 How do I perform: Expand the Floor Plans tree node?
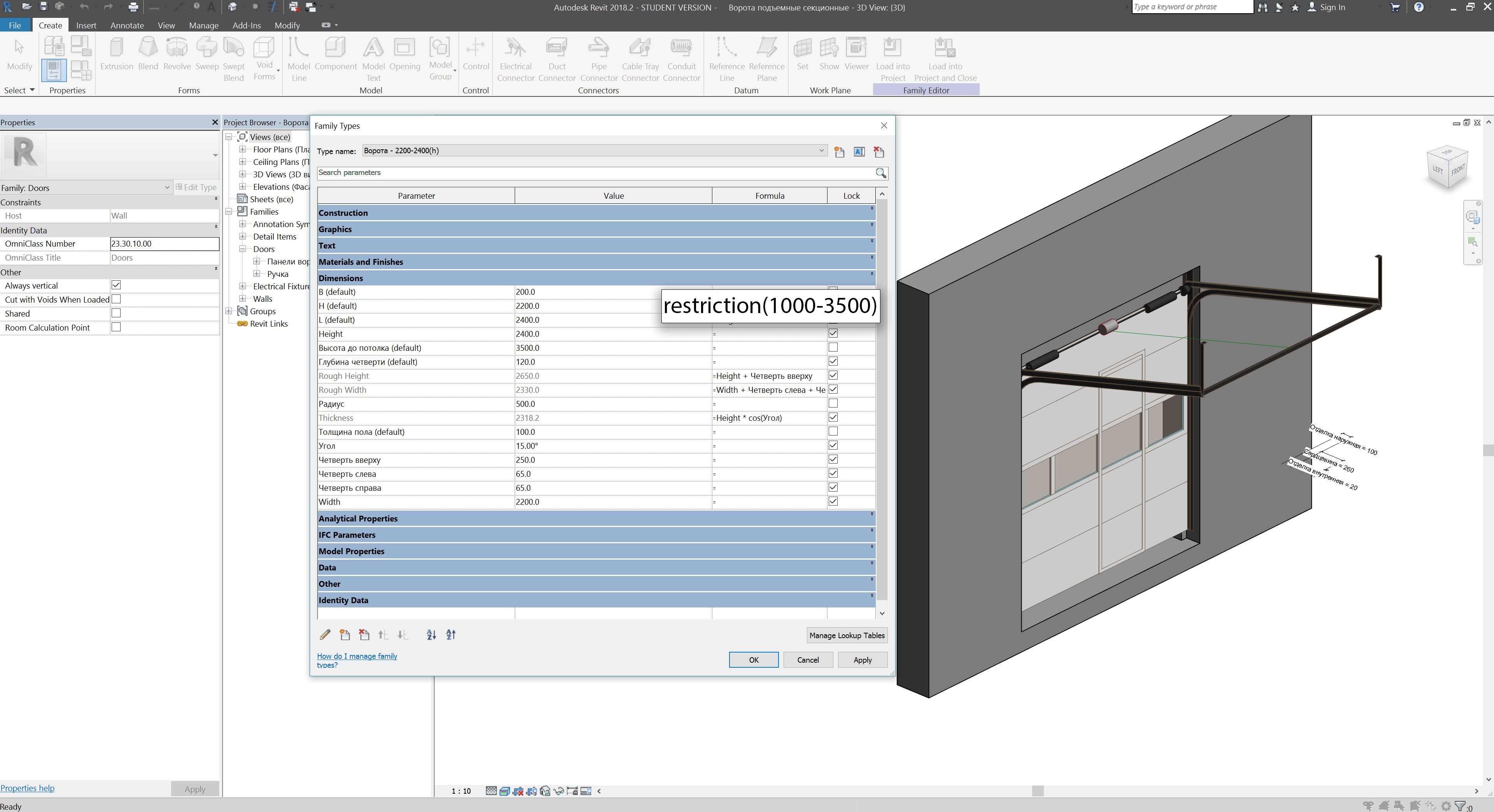pyautogui.click(x=243, y=150)
